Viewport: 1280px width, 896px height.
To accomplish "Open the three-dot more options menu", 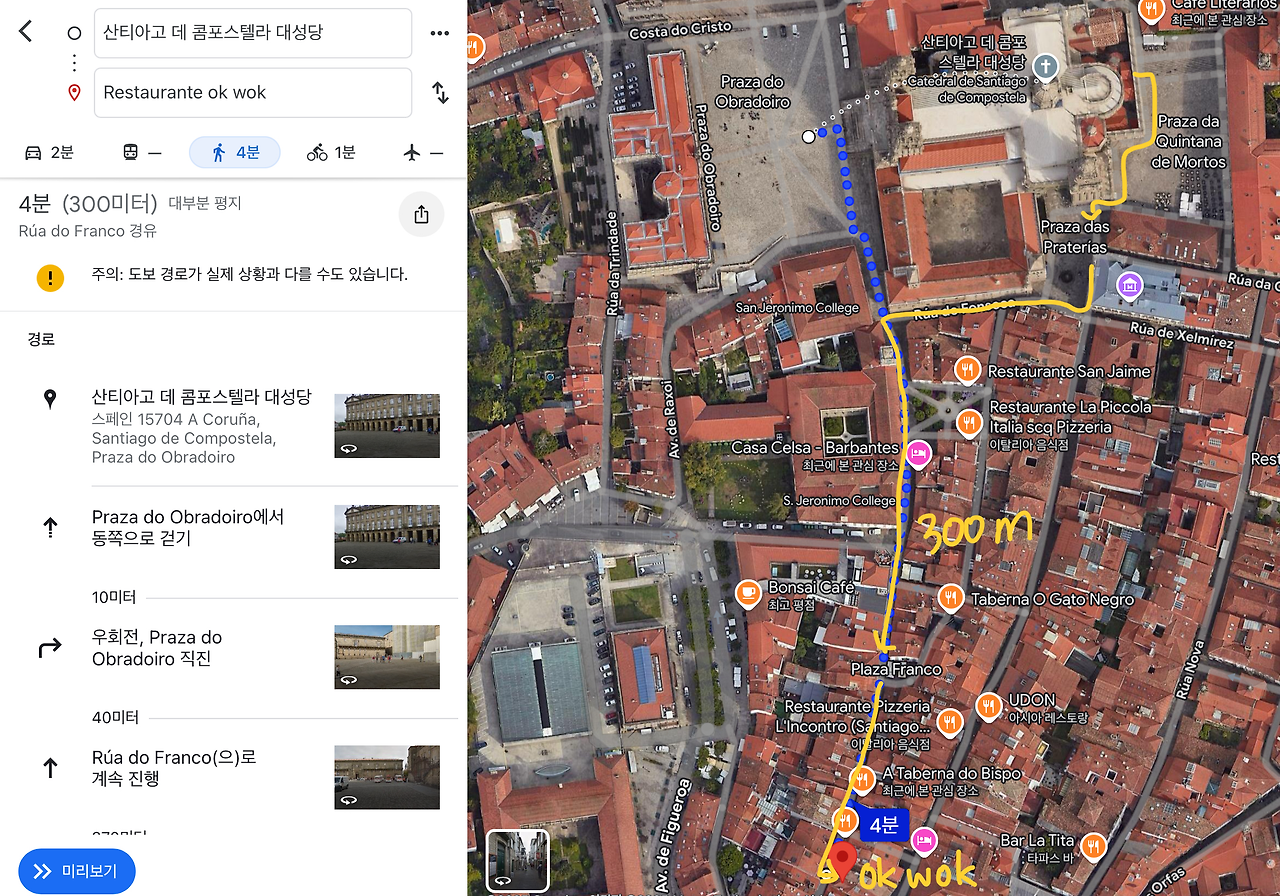I will (440, 33).
